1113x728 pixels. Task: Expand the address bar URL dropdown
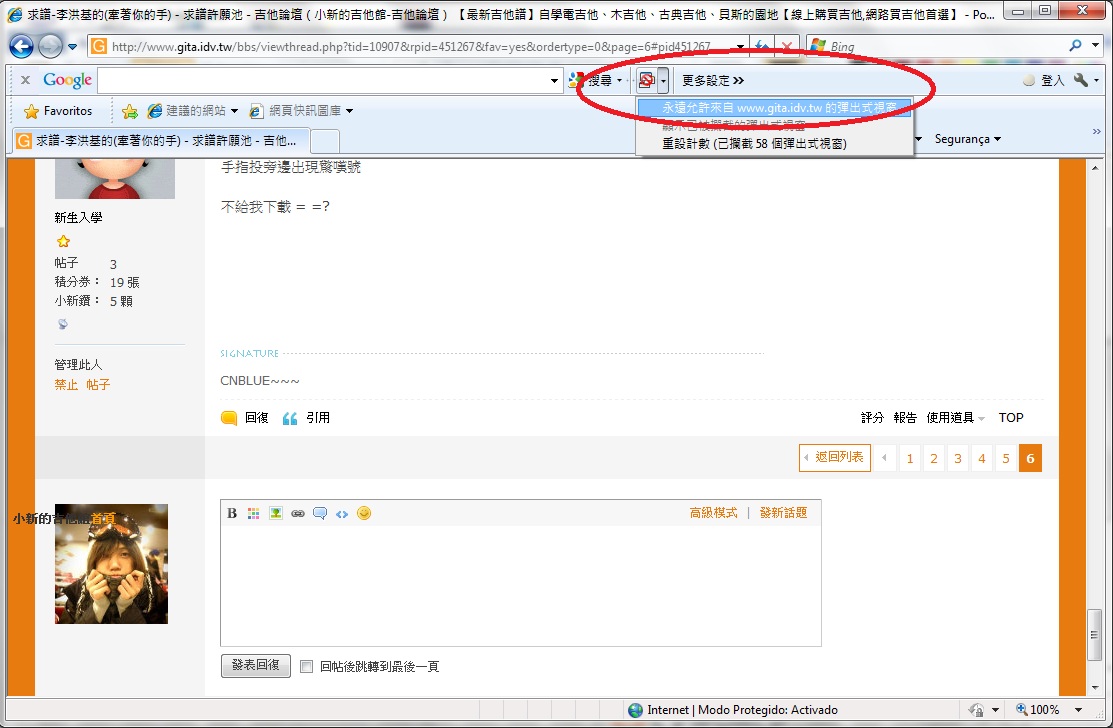coord(740,47)
